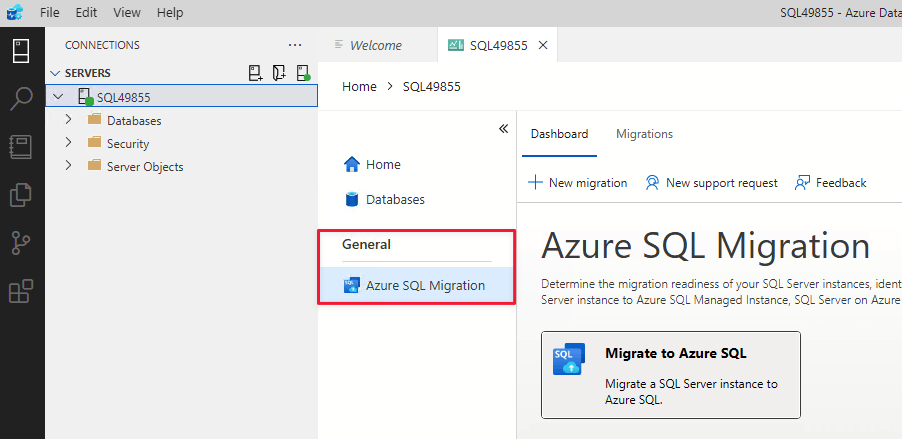This screenshot has width=902, height=439.
Task: Click the Security folder icon
Action: click(94, 143)
